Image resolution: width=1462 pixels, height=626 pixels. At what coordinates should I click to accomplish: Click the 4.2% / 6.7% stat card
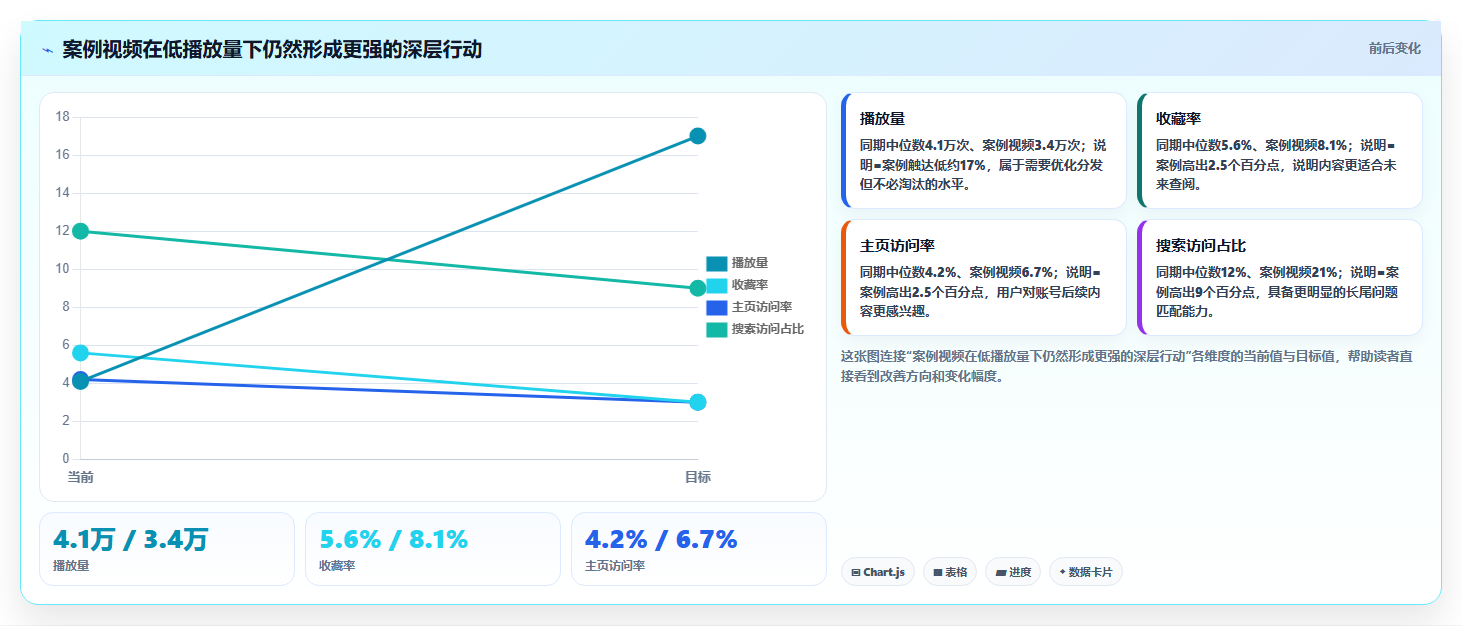point(699,549)
